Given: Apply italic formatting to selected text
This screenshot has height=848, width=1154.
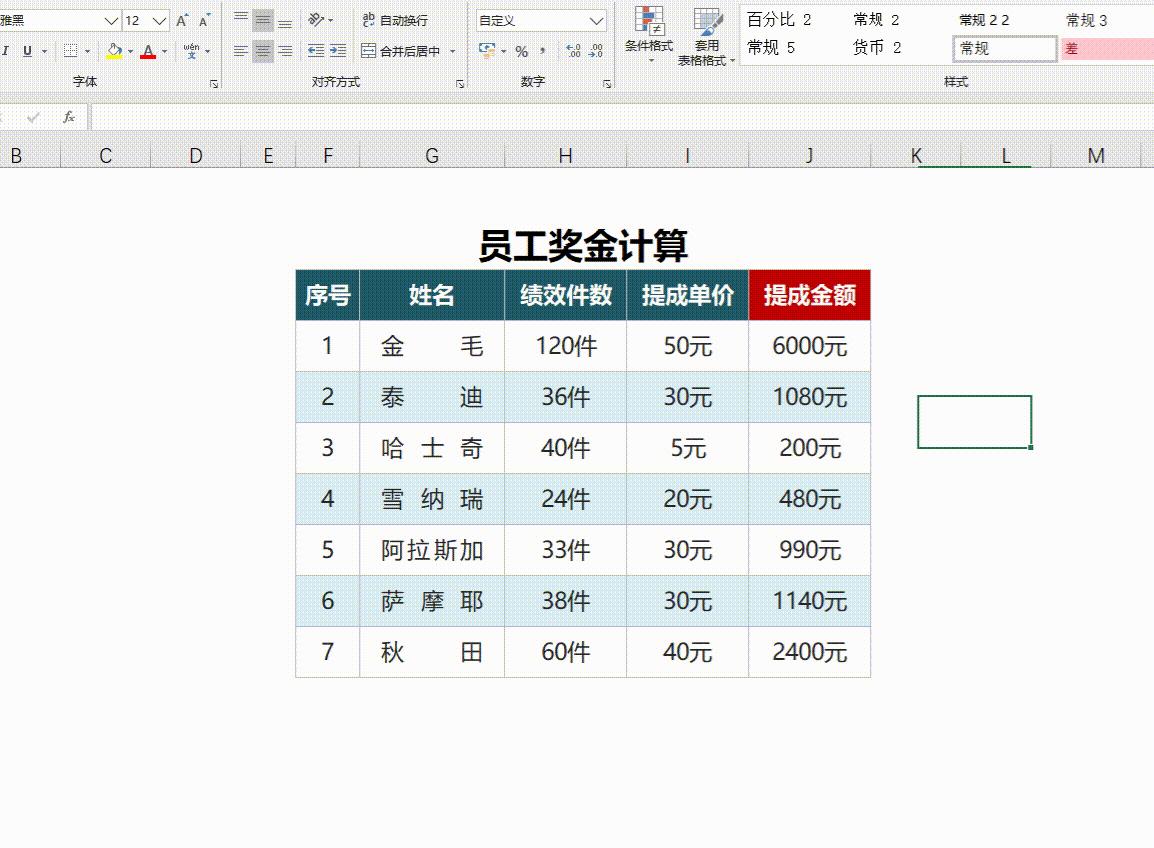Looking at the screenshot, I should coord(6,51).
